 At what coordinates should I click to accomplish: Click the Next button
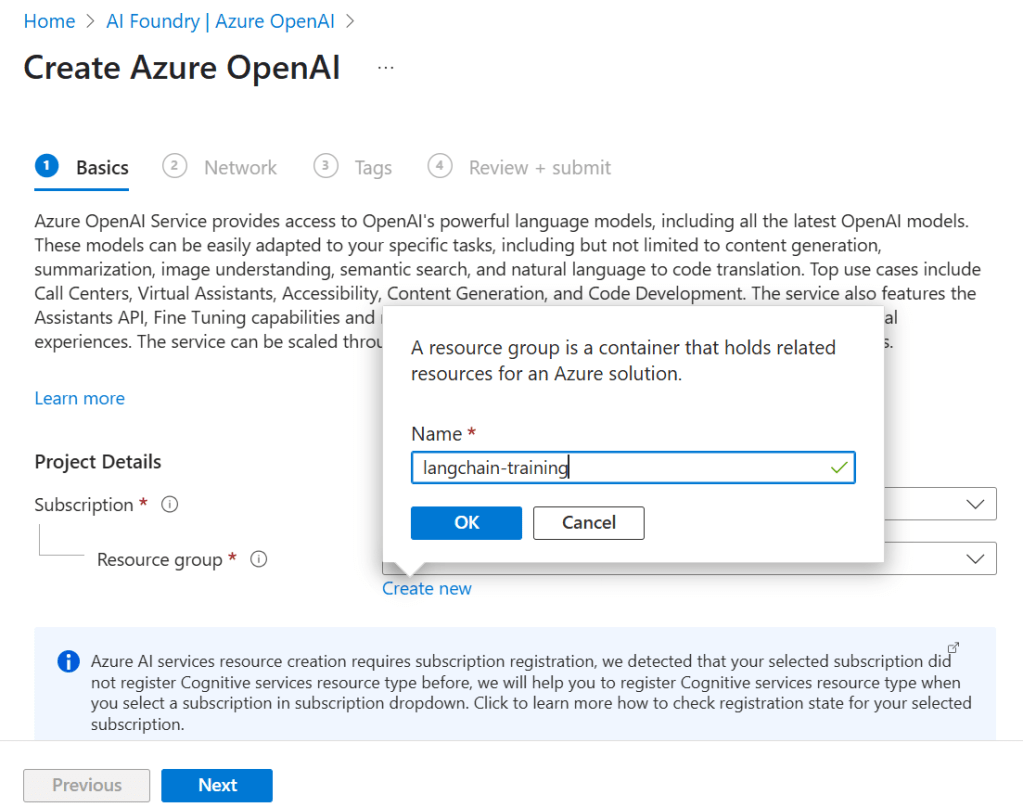pyautogui.click(x=217, y=785)
